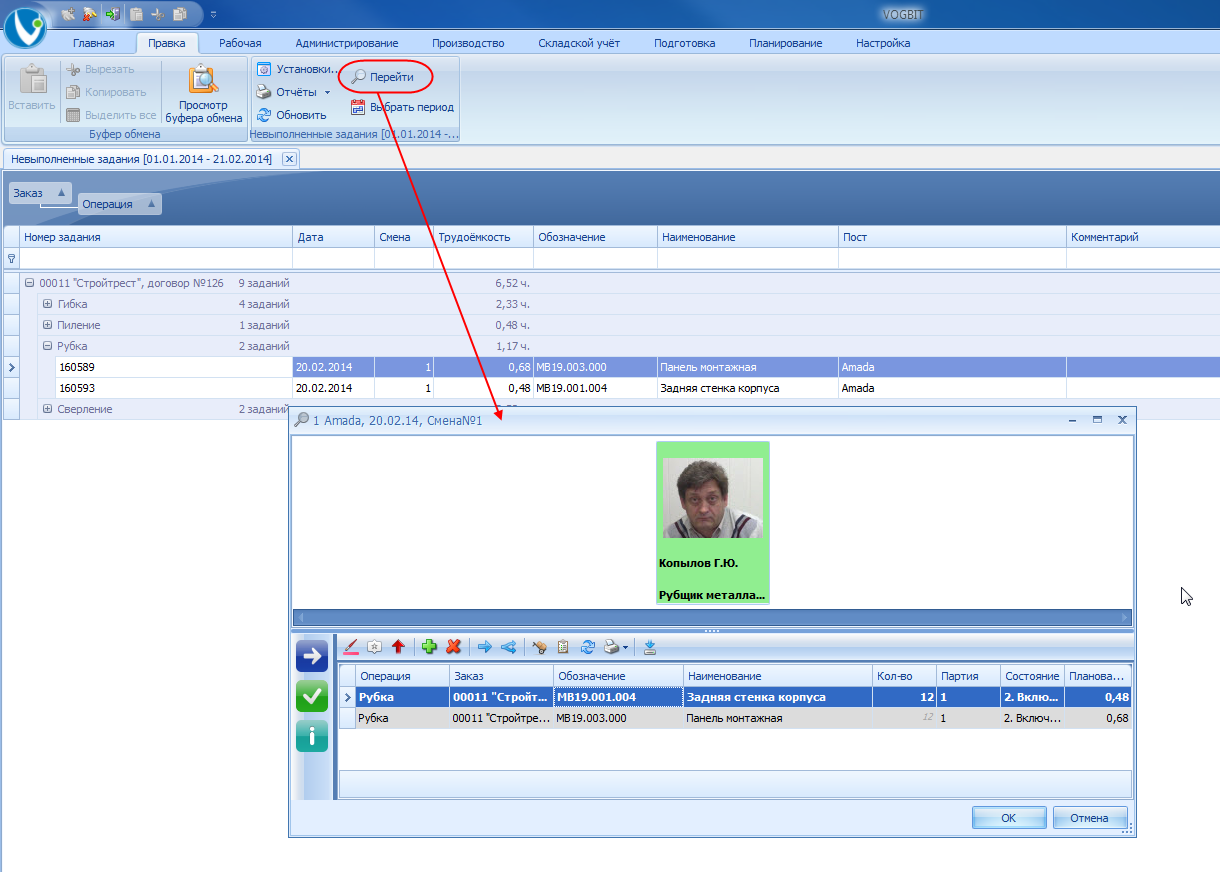
Task: Click the small blue right-arrow toolbar icon
Action: (485, 647)
